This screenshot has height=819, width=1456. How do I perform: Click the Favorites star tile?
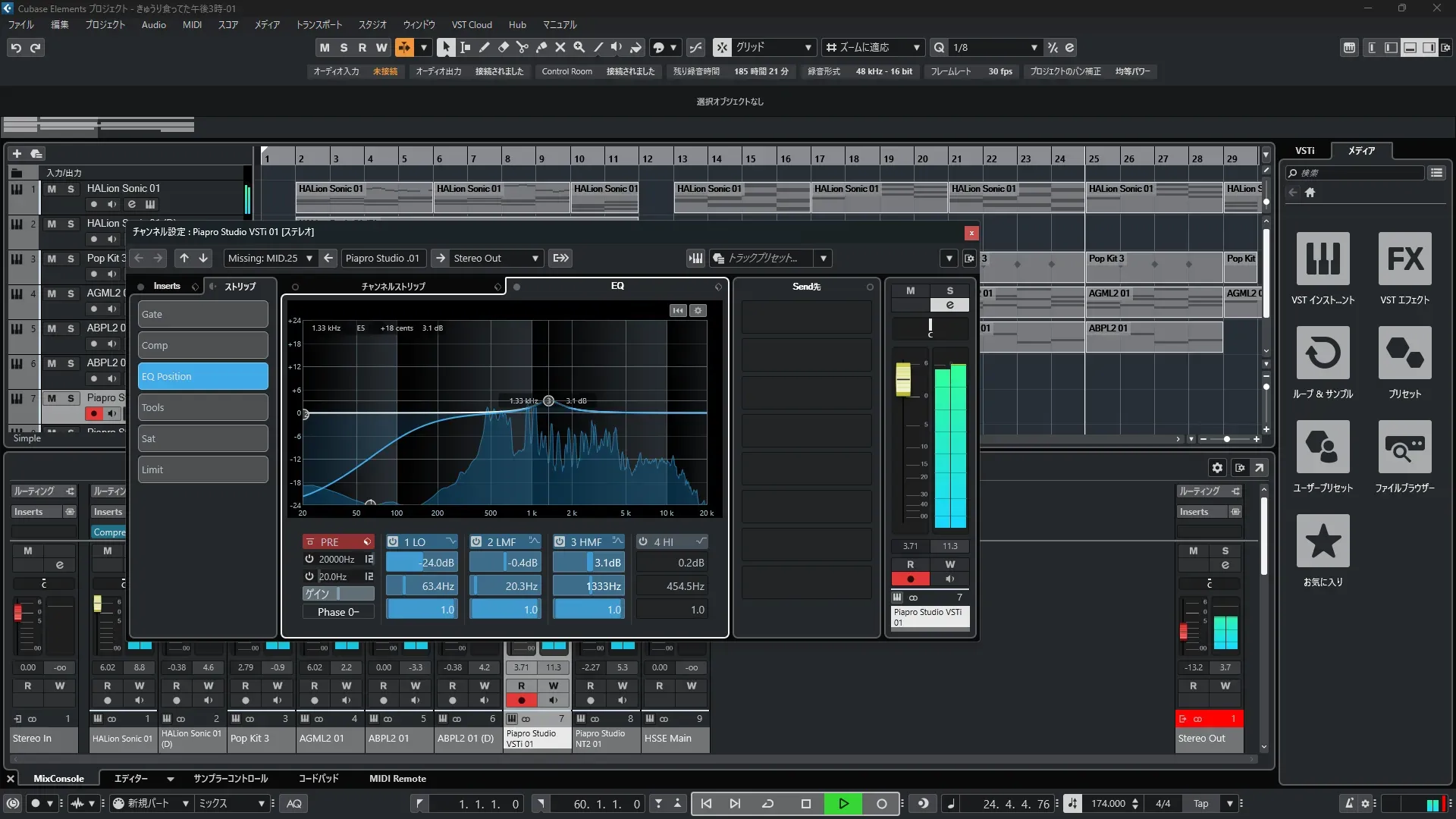pyautogui.click(x=1323, y=541)
